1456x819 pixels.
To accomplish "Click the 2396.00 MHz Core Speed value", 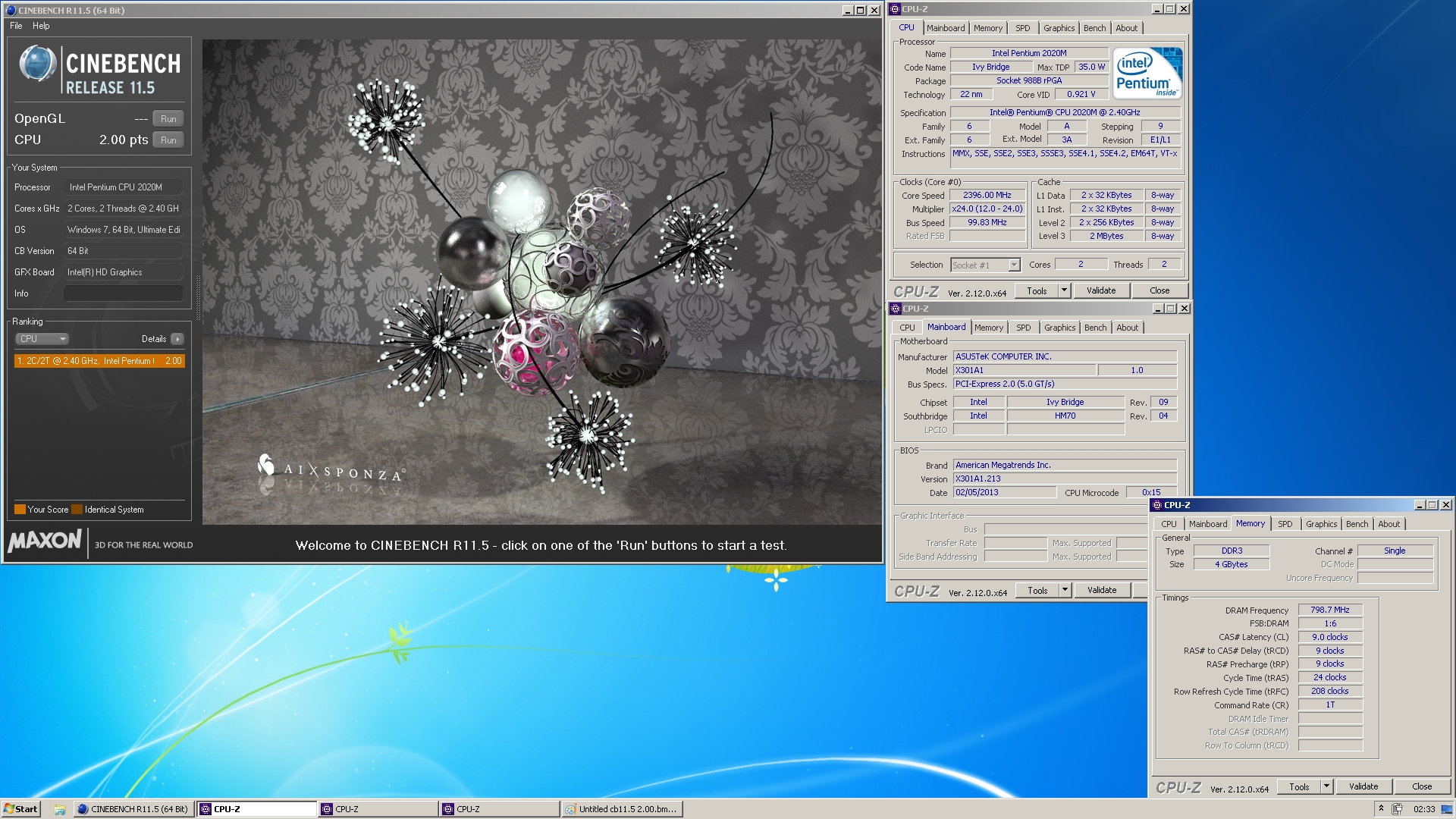I will [987, 196].
